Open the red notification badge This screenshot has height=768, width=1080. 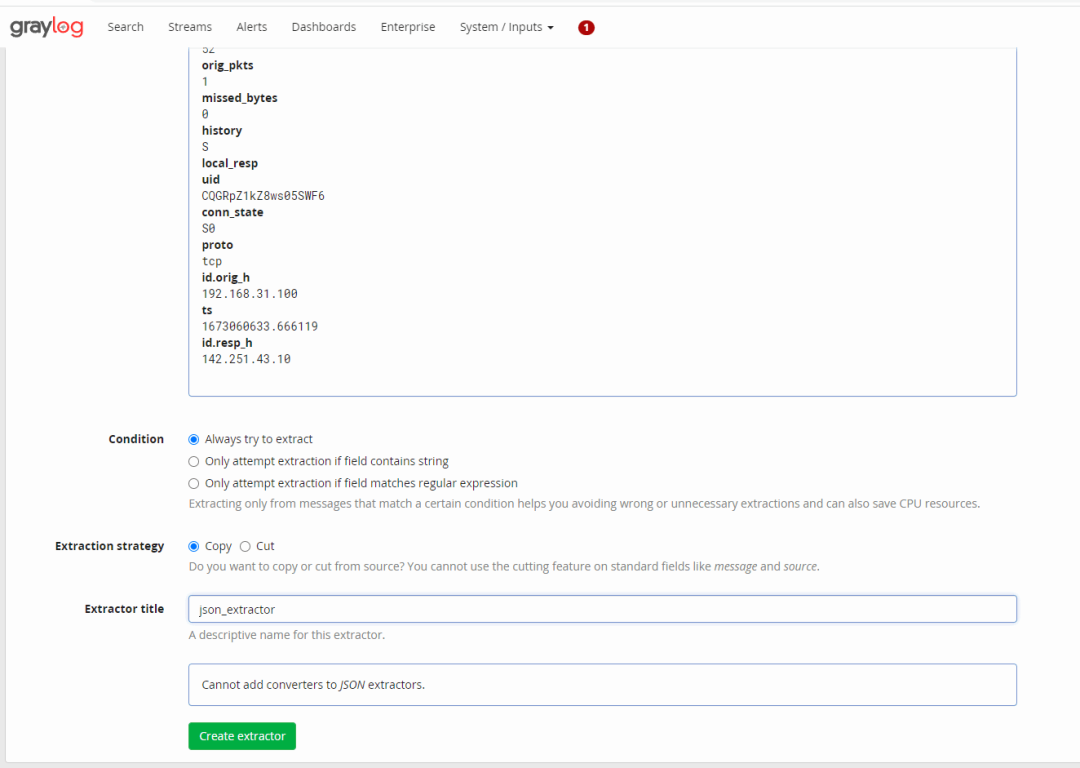(586, 27)
